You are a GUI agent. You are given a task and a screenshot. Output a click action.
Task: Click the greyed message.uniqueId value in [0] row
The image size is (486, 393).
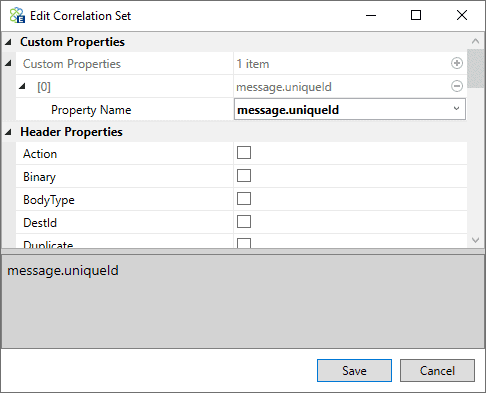pyautogui.click(x=284, y=87)
